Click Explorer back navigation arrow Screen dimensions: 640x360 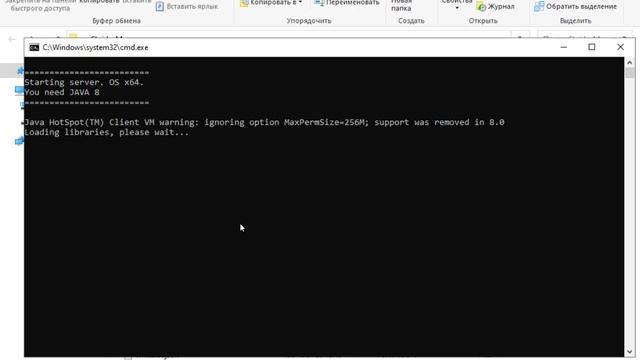11,39
